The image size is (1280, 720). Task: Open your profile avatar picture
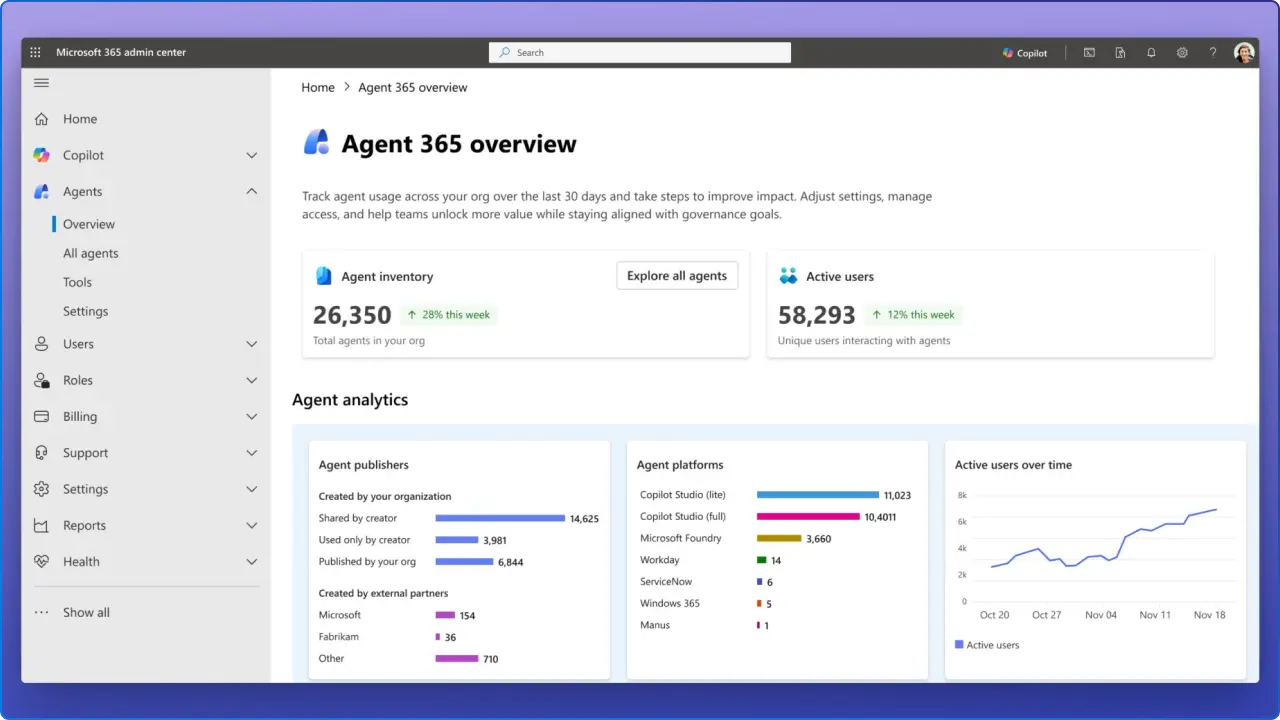pos(1244,52)
